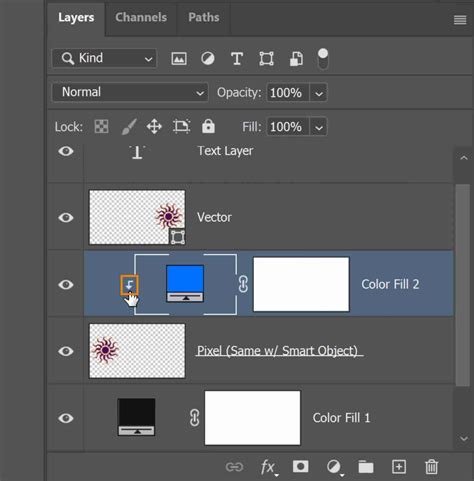
Task: Open the Opacity slider dropdown arrow
Action: [x=319, y=93]
